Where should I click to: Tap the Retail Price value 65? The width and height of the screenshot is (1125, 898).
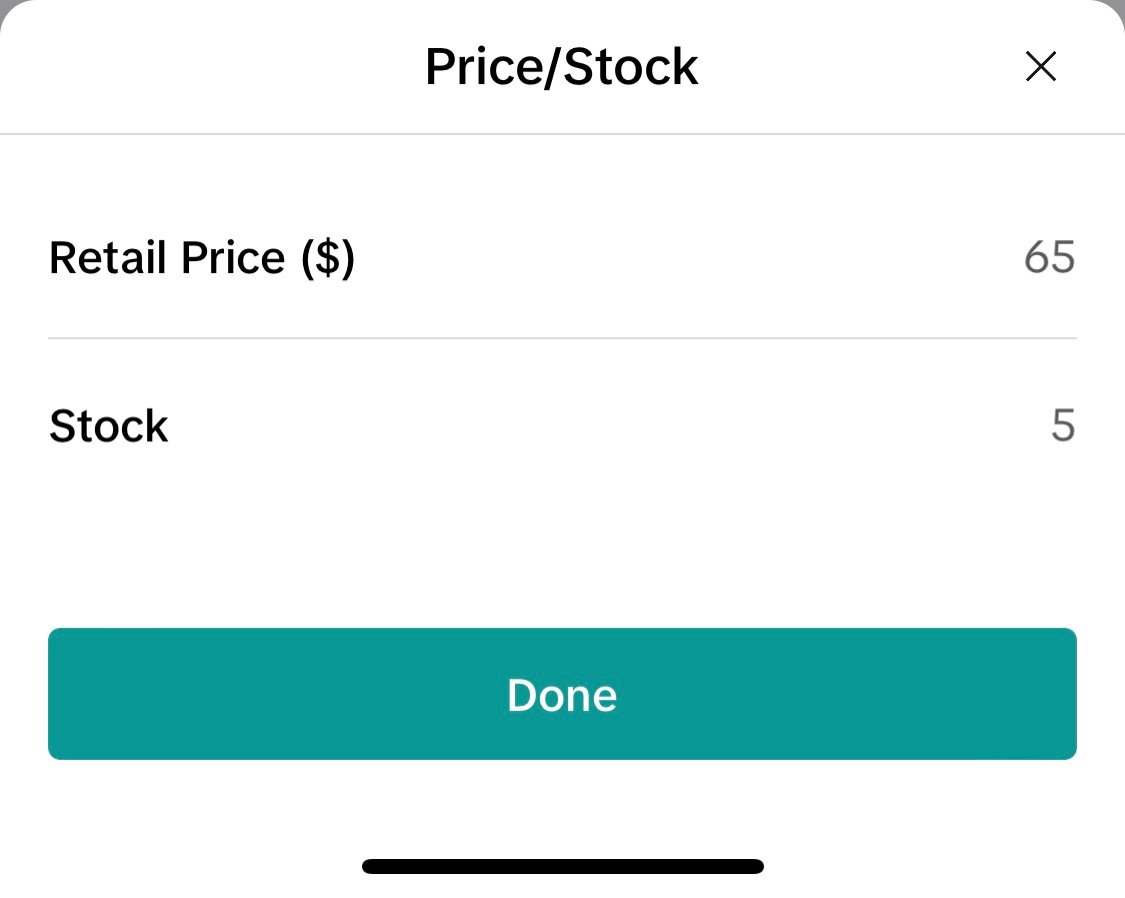[x=1049, y=257]
